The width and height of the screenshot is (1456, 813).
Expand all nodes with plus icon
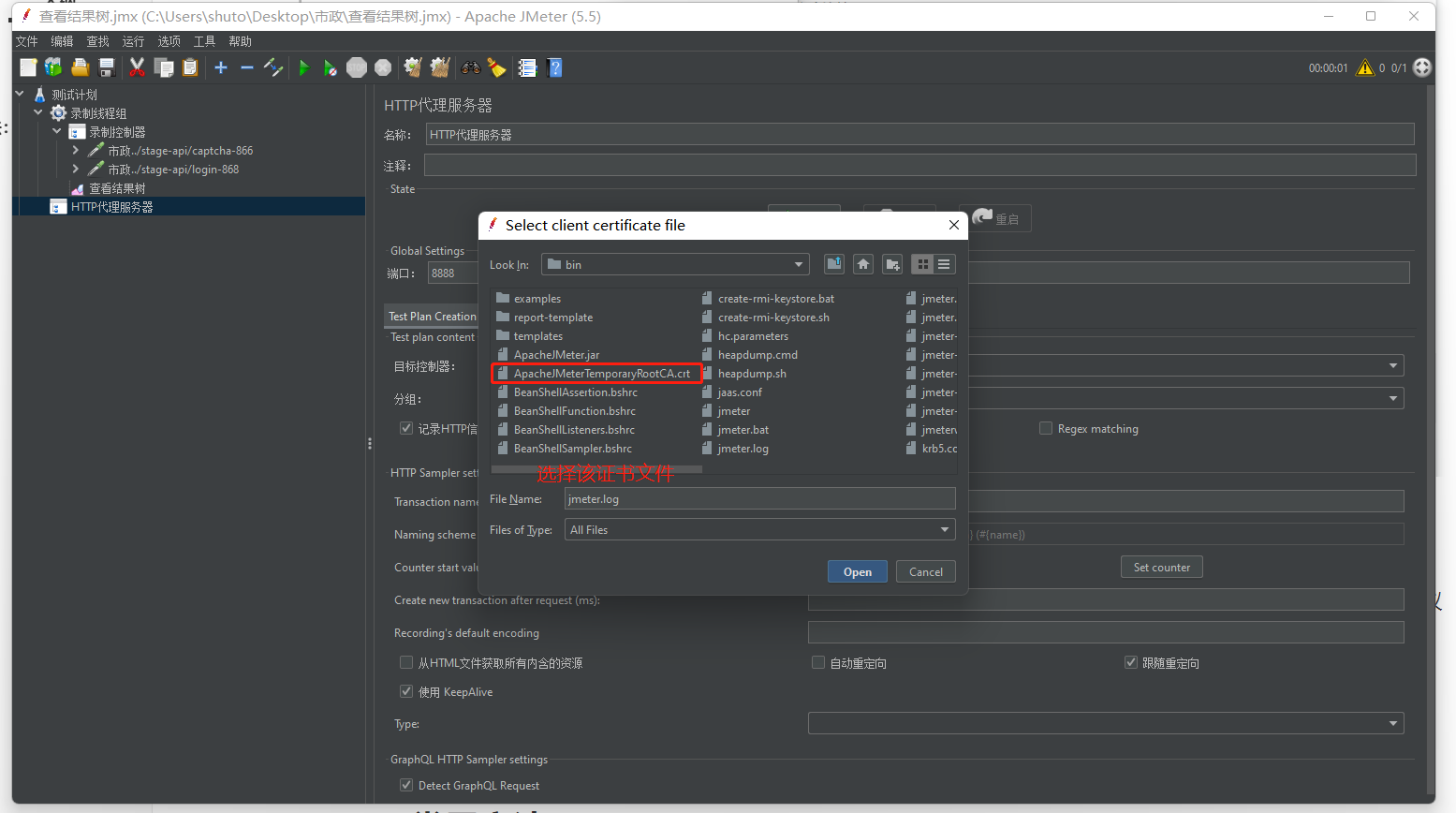point(221,67)
